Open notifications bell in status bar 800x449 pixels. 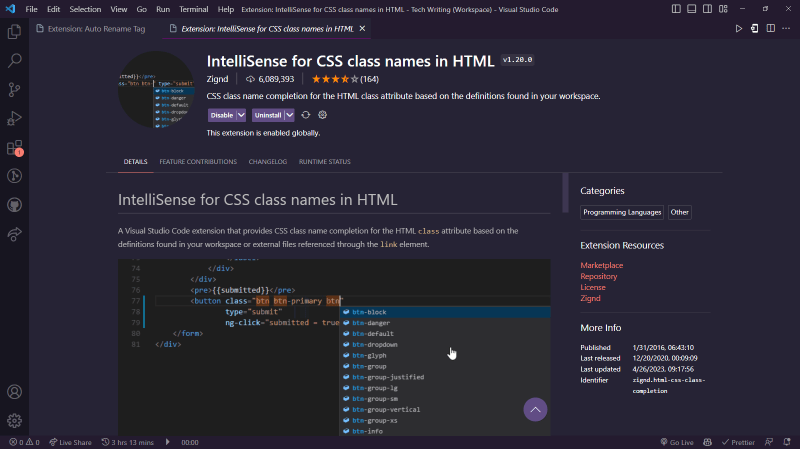(x=787, y=442)
